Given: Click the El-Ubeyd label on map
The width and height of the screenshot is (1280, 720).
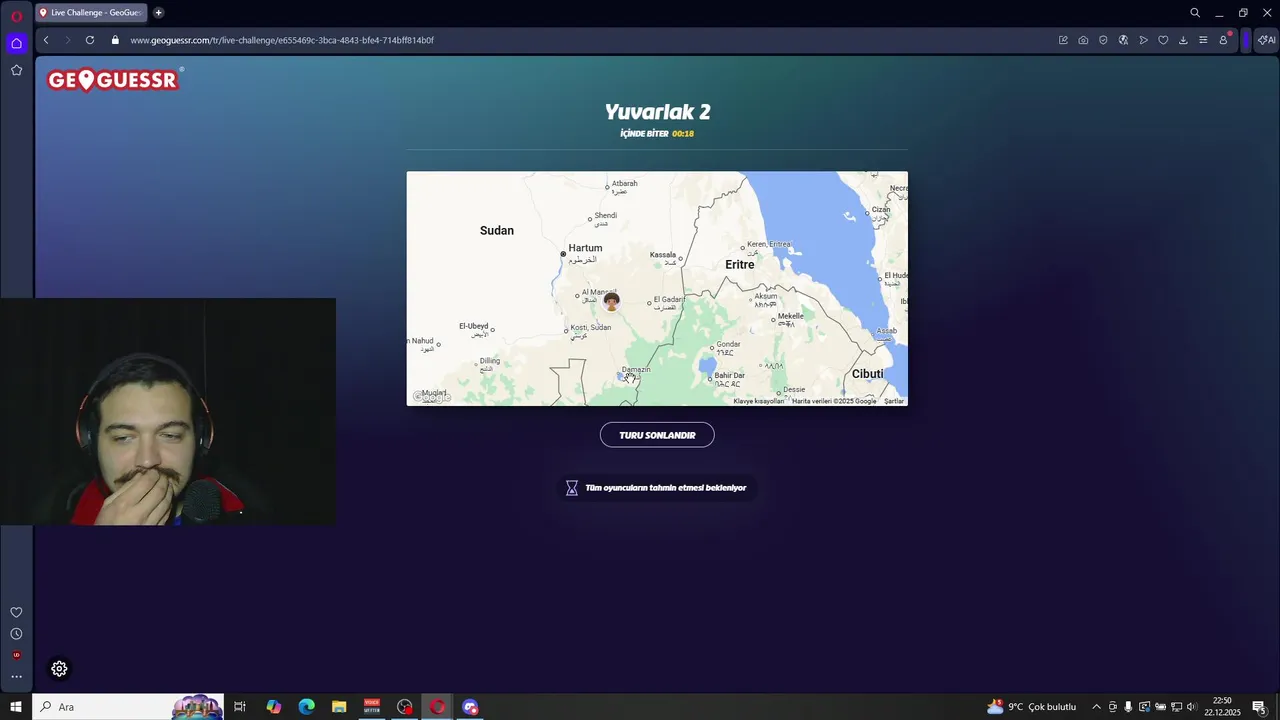Looking at the screenshot, I should click(473, 326).
